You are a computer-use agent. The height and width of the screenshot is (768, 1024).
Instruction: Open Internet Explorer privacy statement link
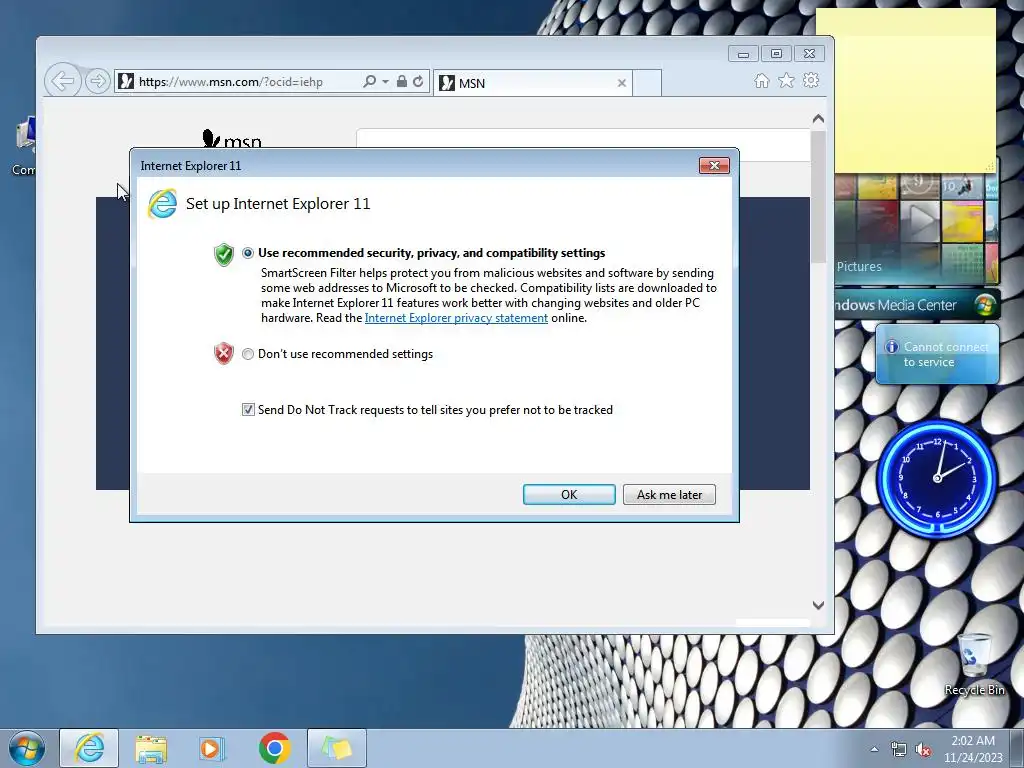(x=456, y=318)
